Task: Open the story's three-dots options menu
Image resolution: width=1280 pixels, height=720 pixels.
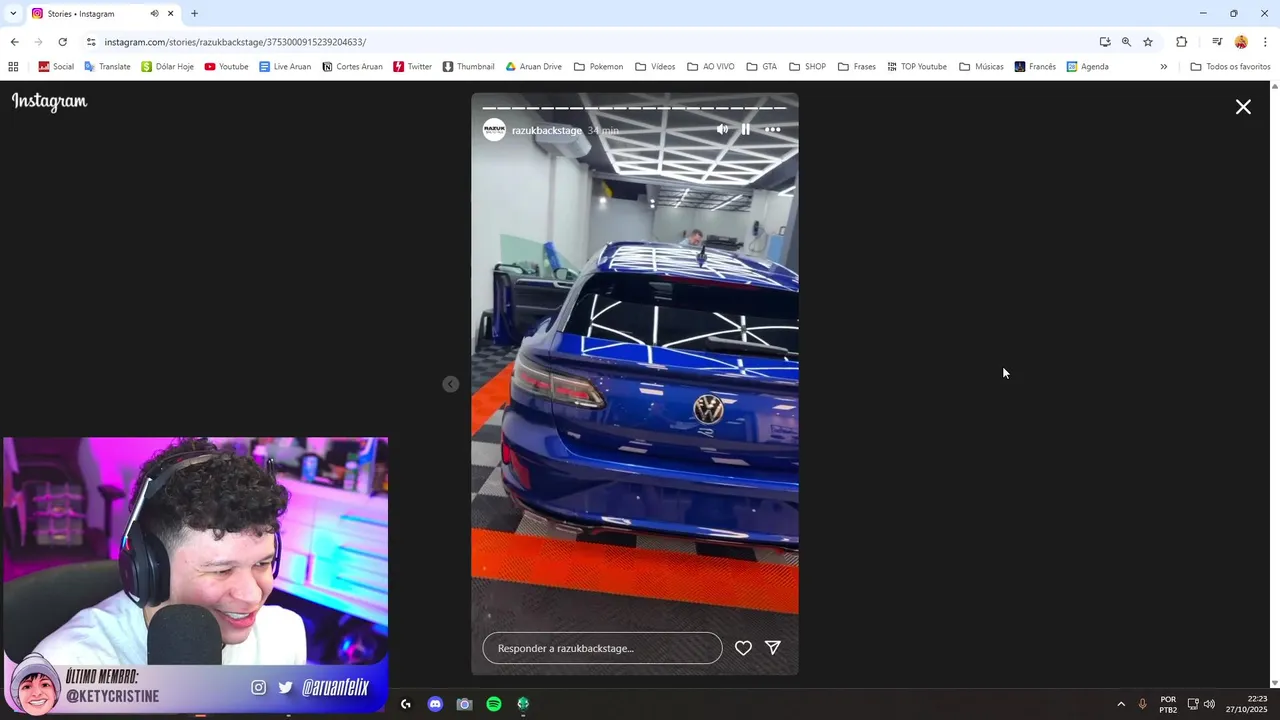Action: click(x=773, y=129)
